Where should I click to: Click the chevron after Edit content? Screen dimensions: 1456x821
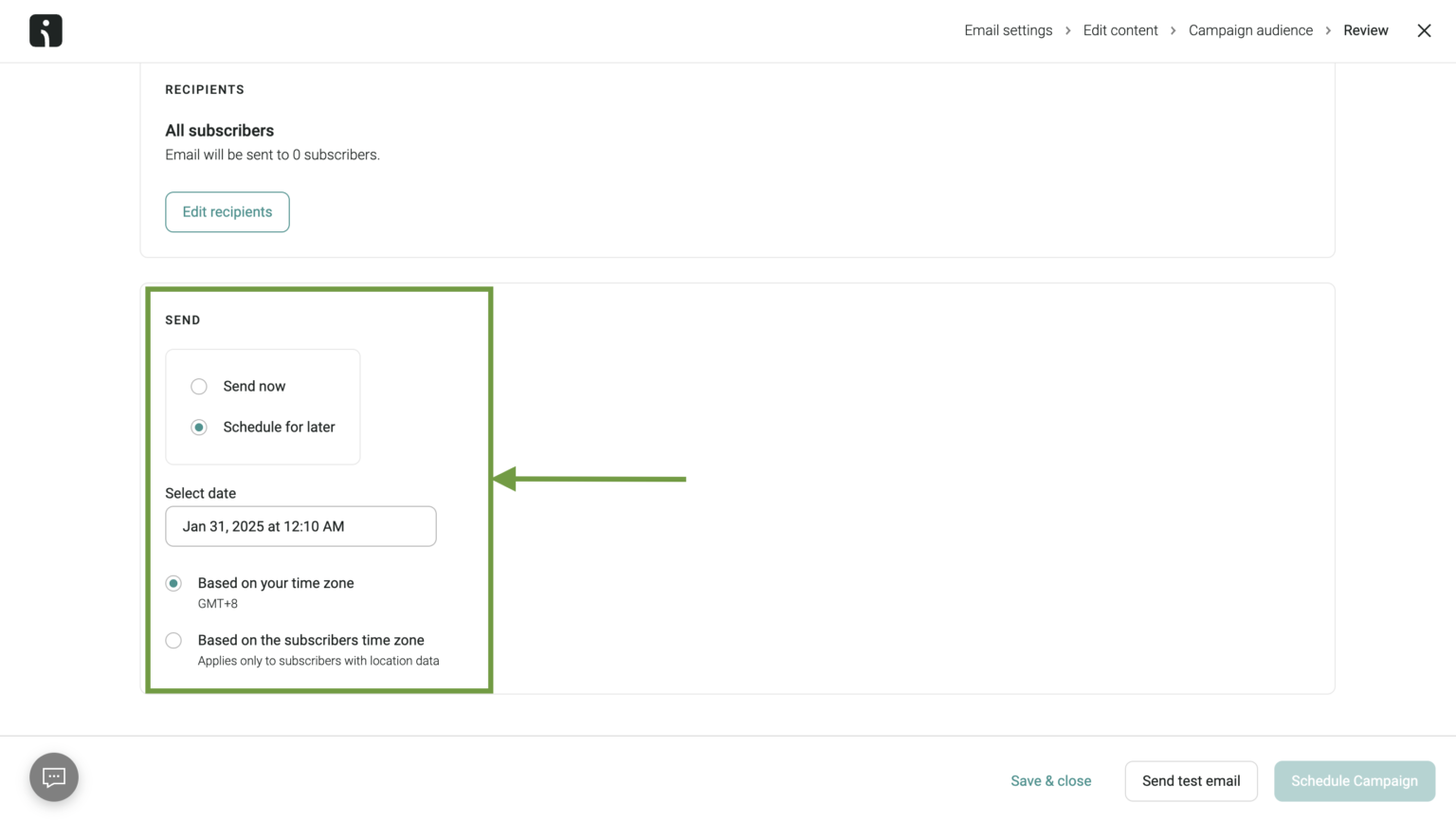click(x=1174, y=30)
